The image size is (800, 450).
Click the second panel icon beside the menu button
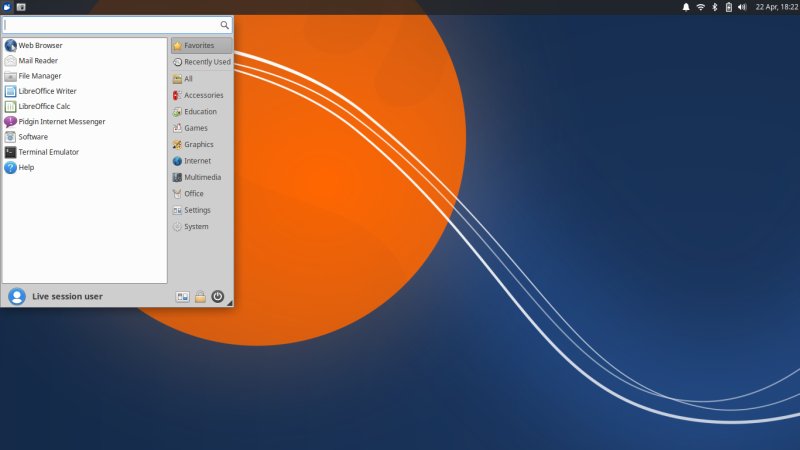(x=21, y=7)
